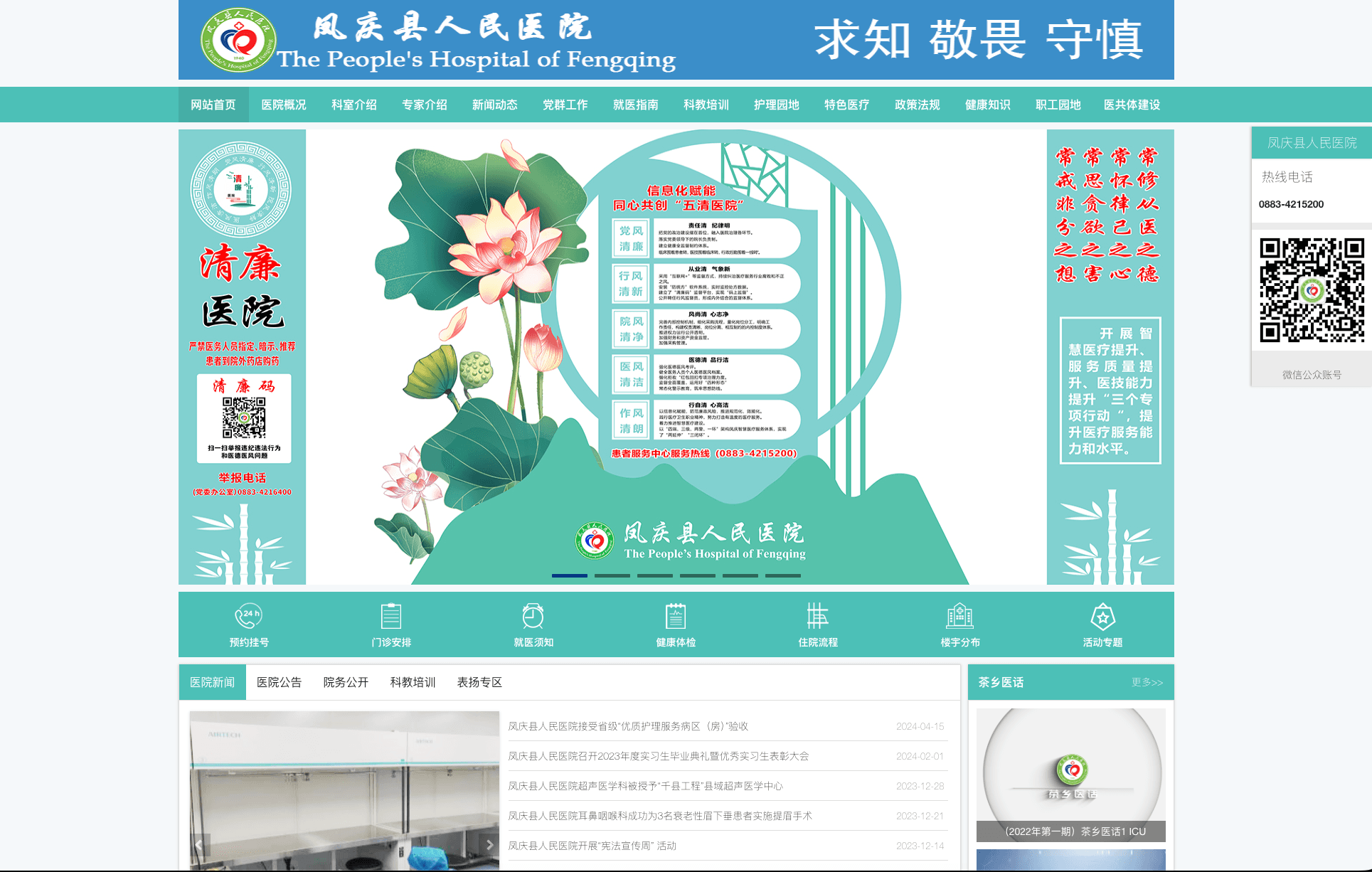Open news about 耳鼻咽喉科提眉手术

660,816
